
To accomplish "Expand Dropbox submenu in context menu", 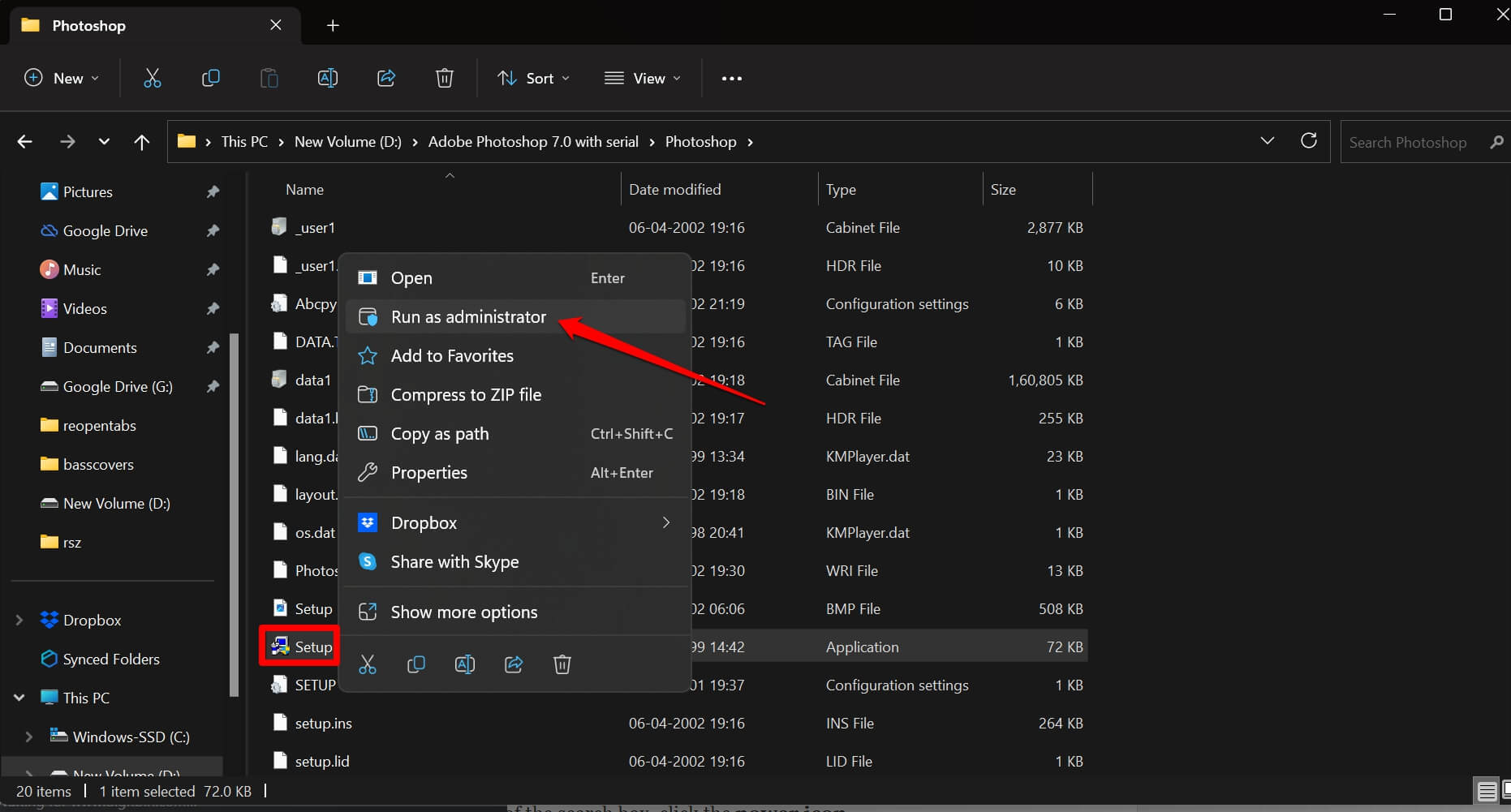I will point(665,522).
